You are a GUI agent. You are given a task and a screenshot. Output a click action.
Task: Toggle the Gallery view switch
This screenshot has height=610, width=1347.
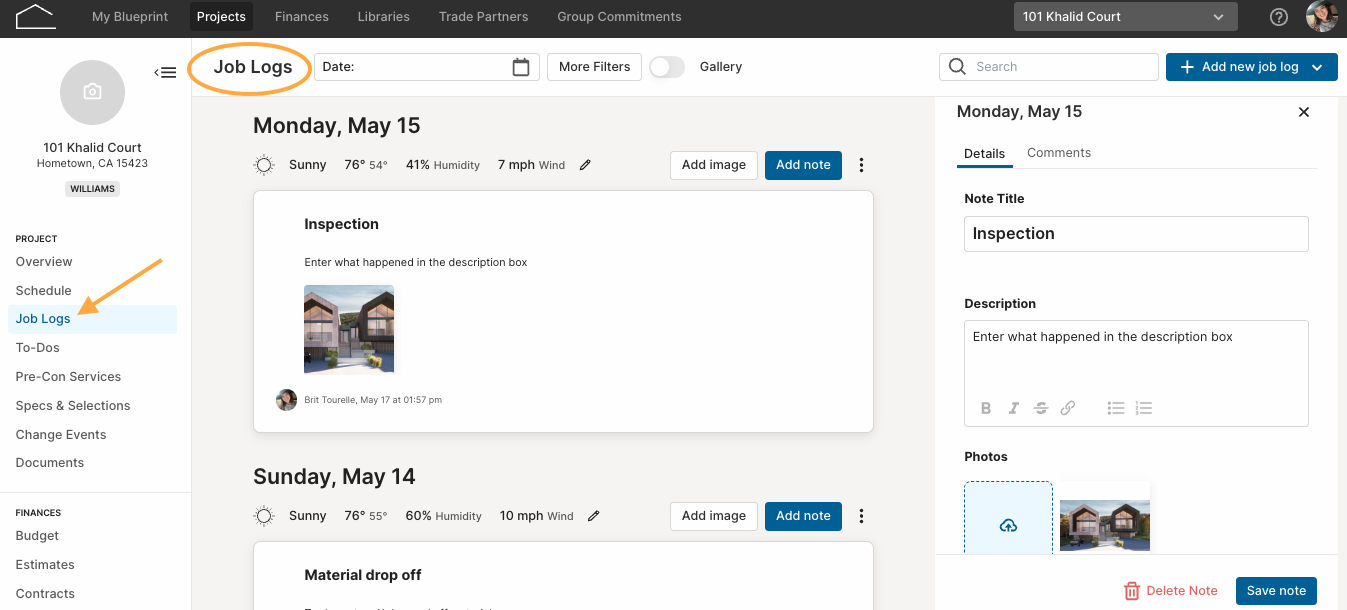667,67
